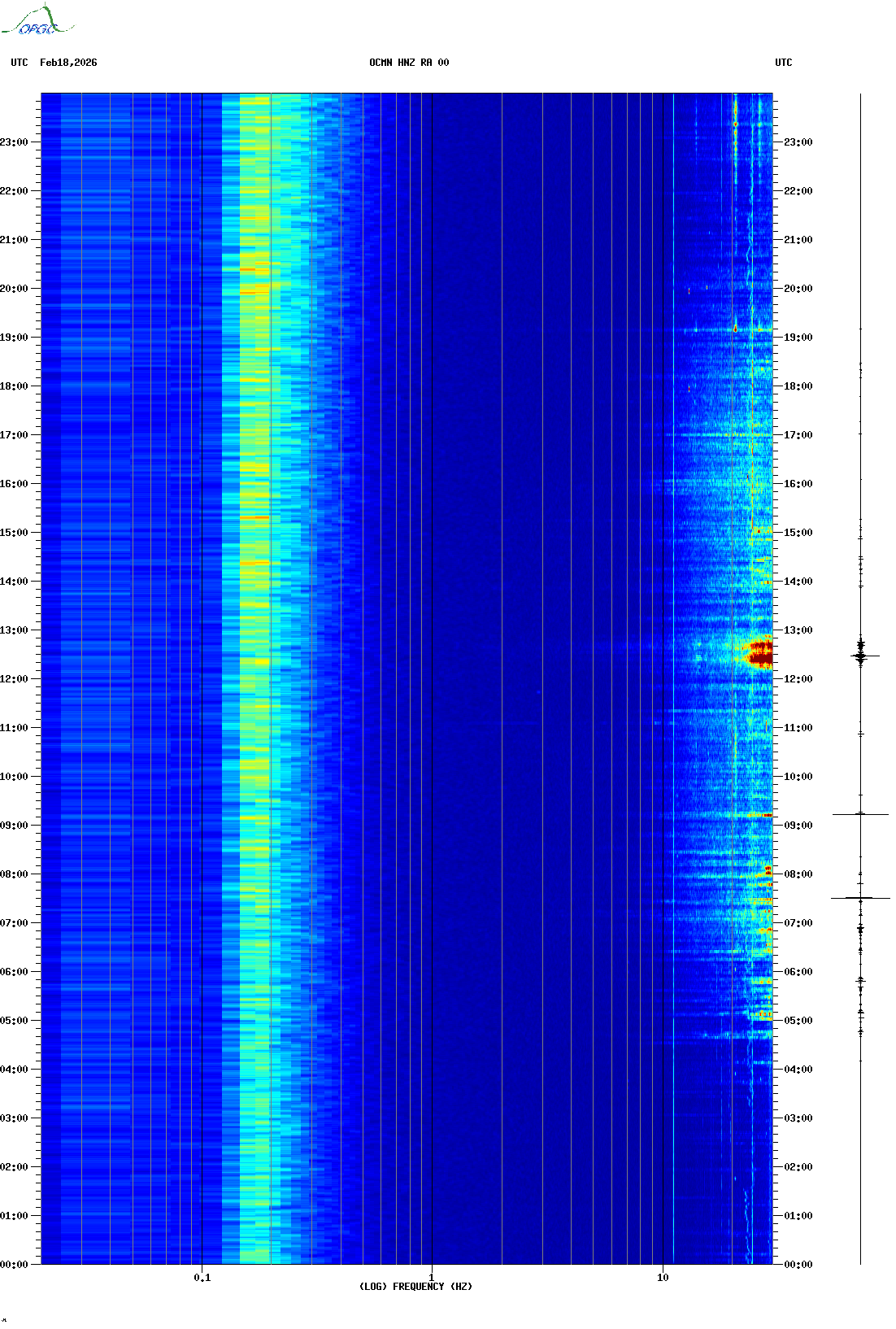Viewport: 896px width, 1329px height.
Task: Click the 23:00 label on the right time axis
Action: [x=798, y=142]
